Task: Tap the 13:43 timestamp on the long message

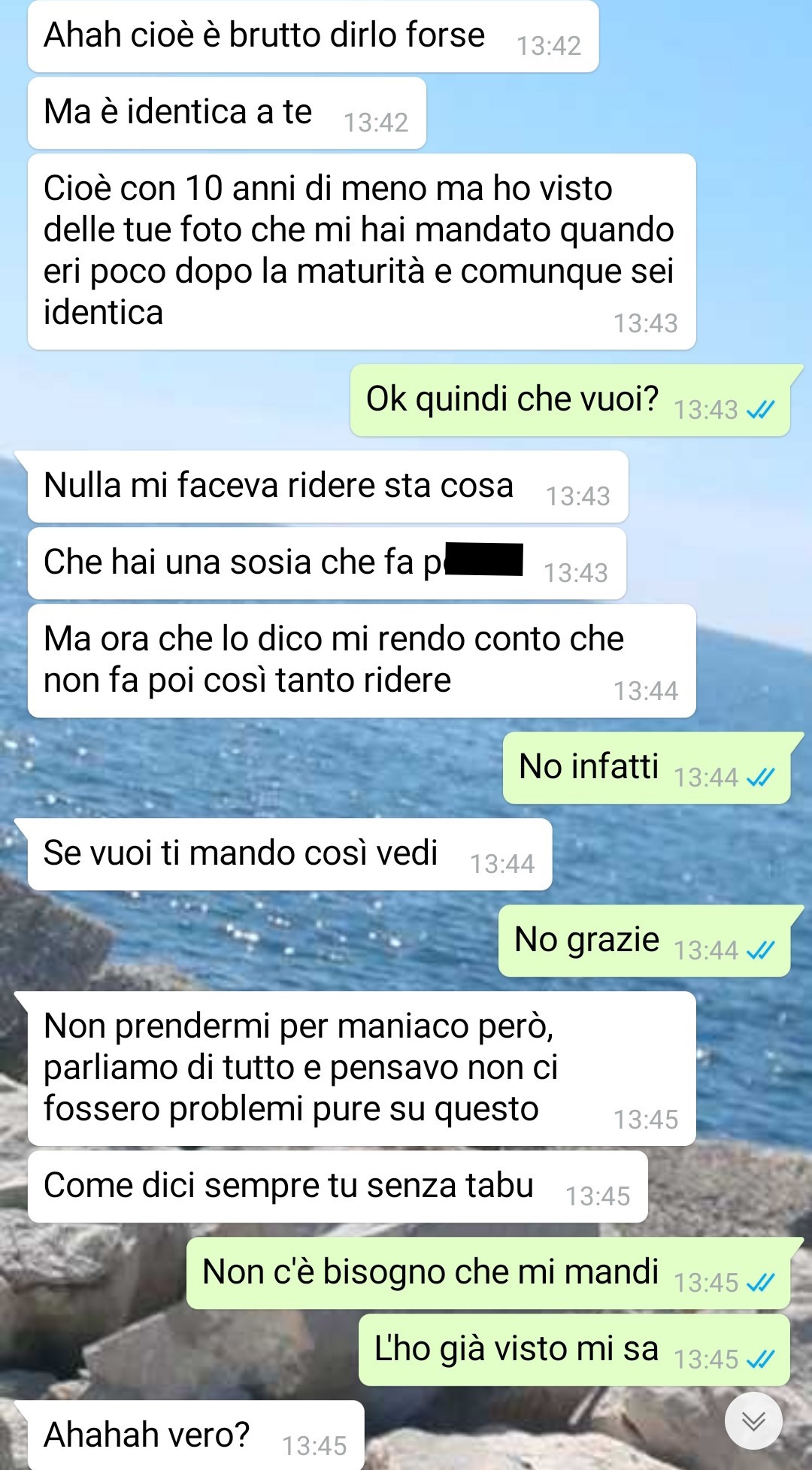Action: point(645,323)
